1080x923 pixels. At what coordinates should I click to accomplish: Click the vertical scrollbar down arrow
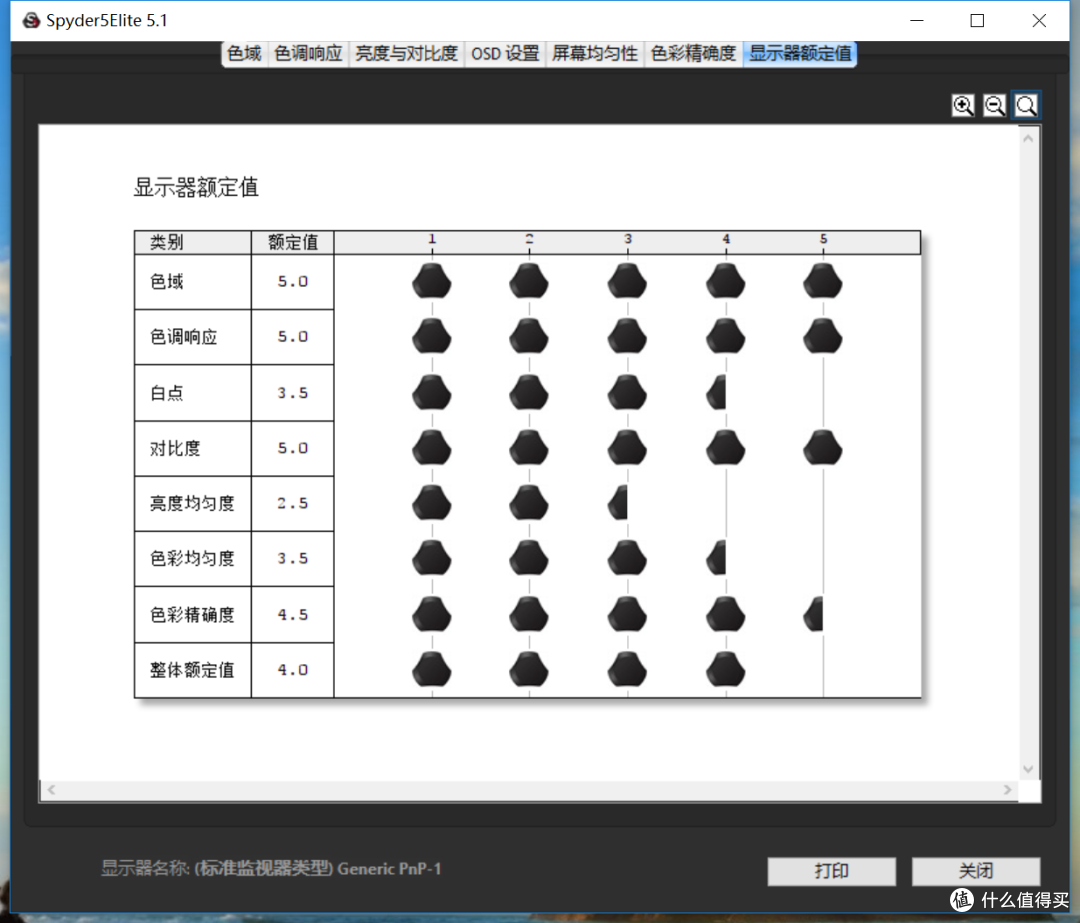click(x=1028, y=769)
